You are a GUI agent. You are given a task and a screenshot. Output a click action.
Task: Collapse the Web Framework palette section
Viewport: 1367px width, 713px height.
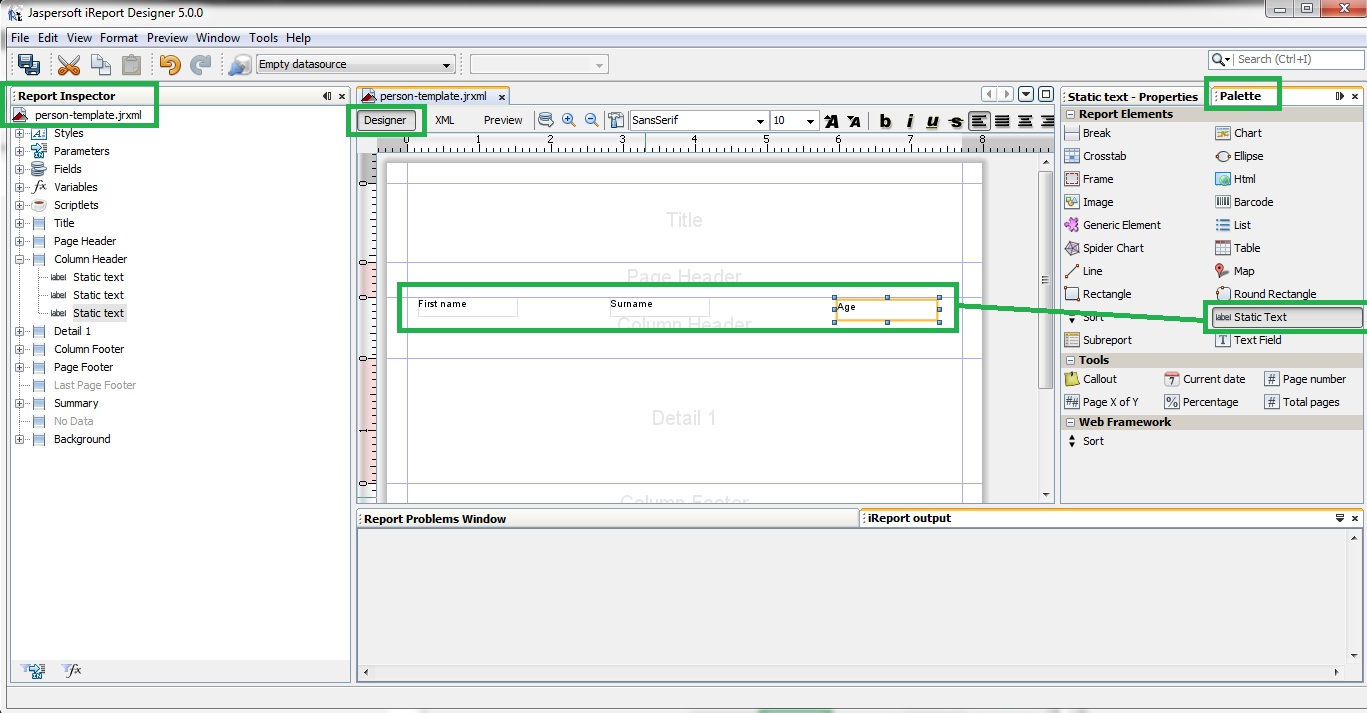pos(1070,422)
